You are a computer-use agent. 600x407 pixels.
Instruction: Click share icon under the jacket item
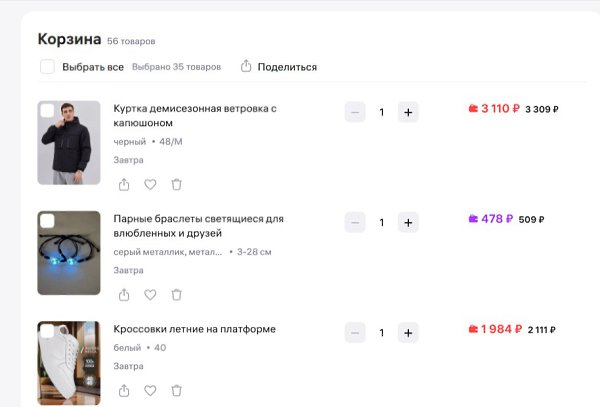coord(124,185)
